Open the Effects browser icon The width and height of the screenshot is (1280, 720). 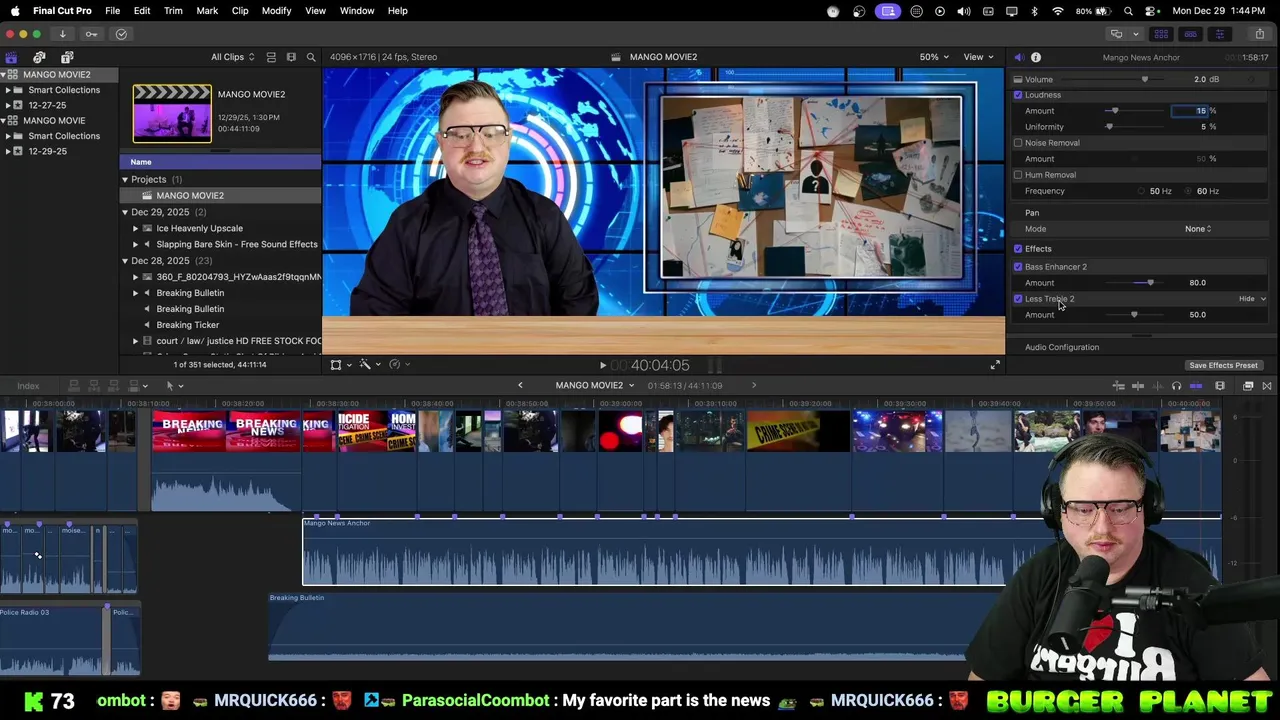tap(1248, 386)
